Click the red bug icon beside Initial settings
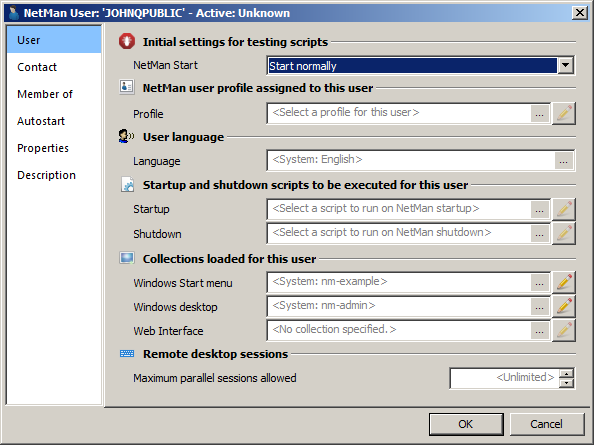Image resolution: width=594 pixels, height=445 pixels. click(x=127, y=41)
